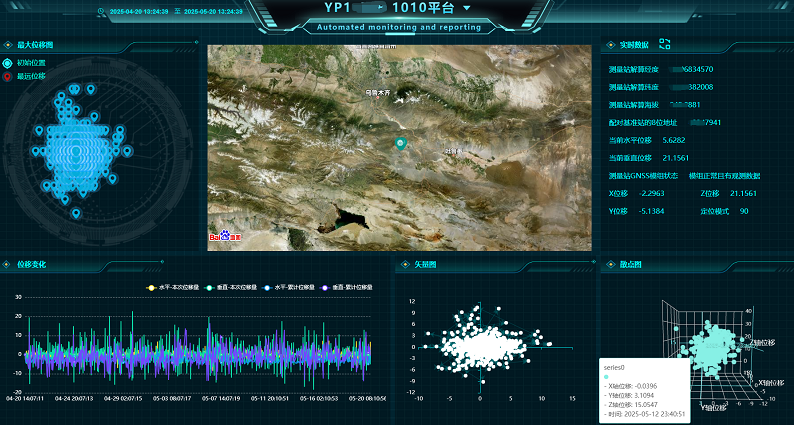This screenshot has height=425, width=794.
Task: Click the clock icon beside the date range
Action: [x=101, y=11]
